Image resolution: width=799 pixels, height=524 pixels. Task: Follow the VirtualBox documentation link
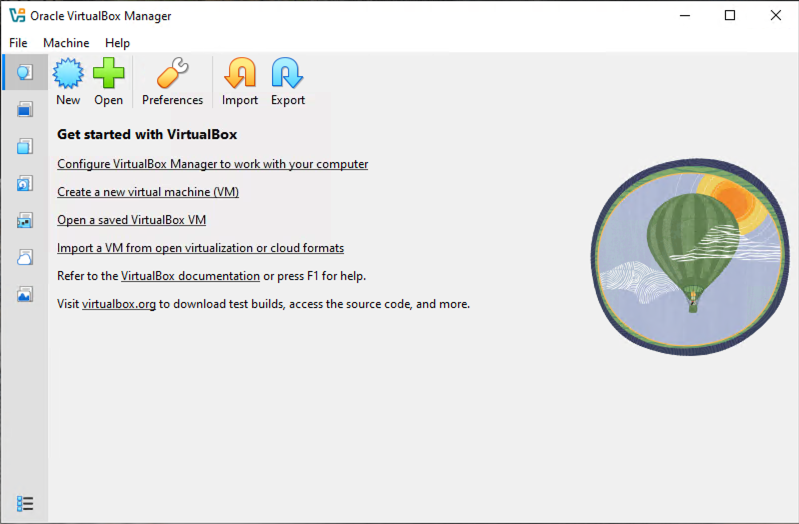pyautogui.click(x=190, y=276)
